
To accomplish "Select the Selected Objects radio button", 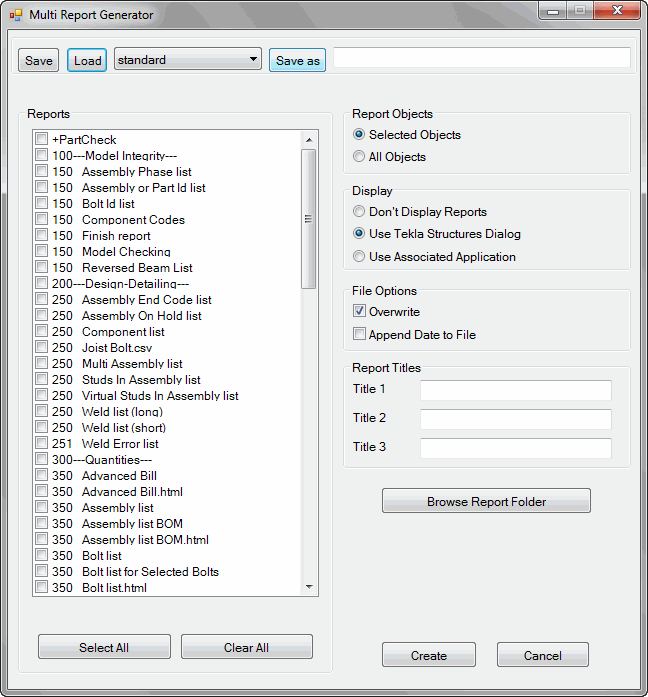I will (359, 134).
